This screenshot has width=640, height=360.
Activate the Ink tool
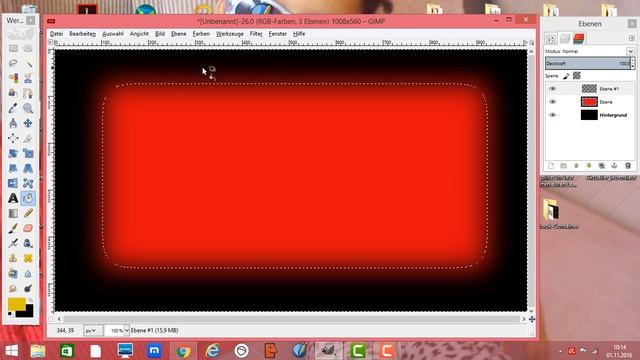point(28,243)
